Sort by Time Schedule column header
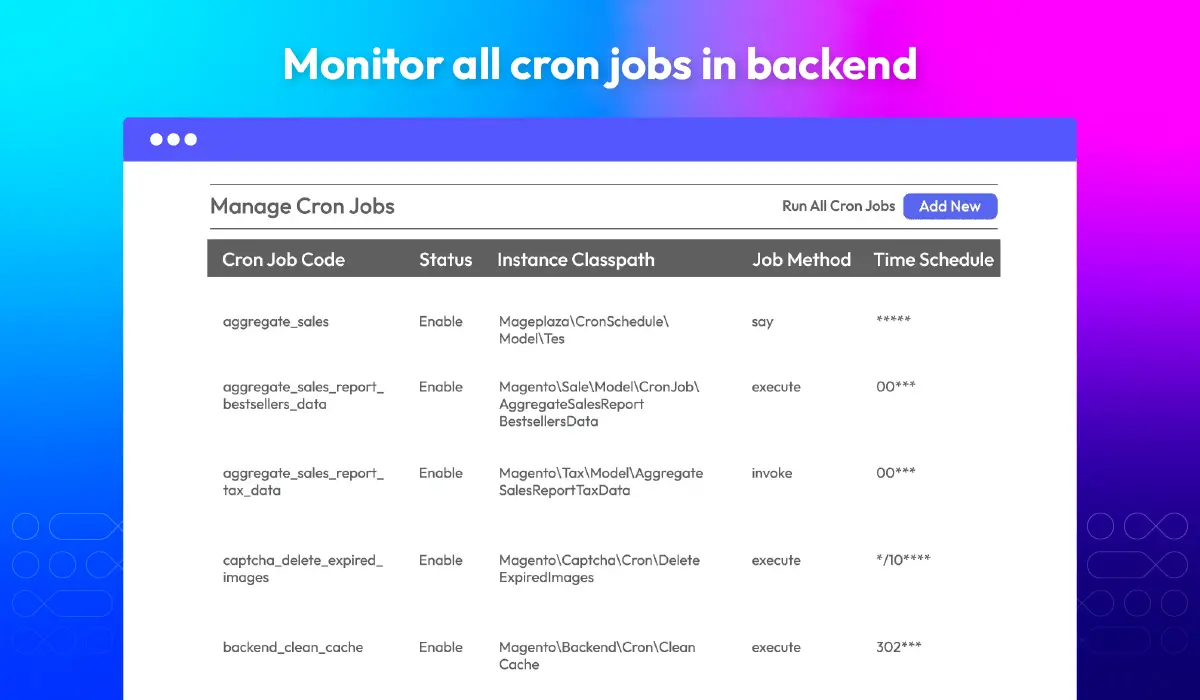 click(x=933, y=260)
